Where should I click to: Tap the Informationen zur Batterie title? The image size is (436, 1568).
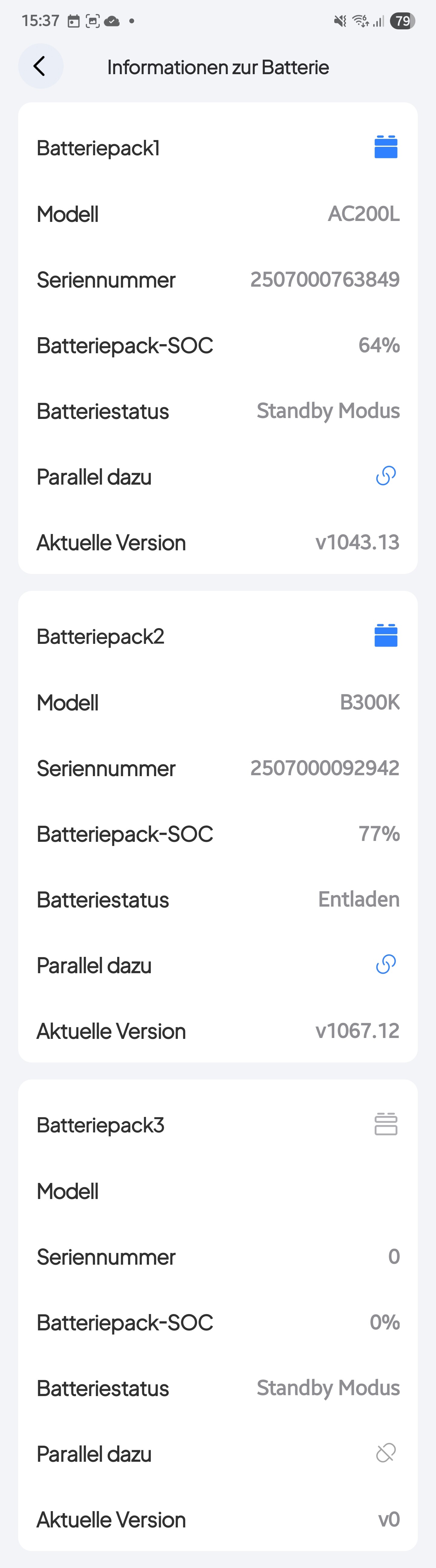point(218,67)
